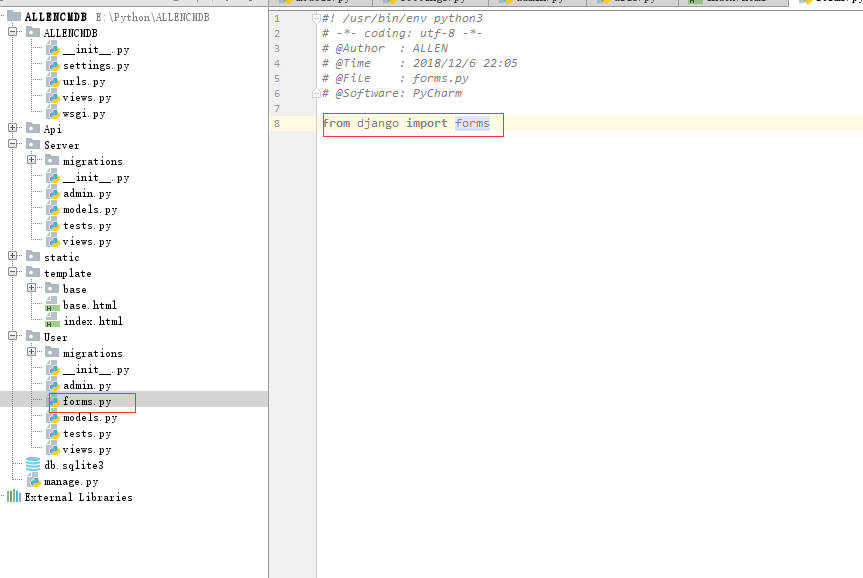Click the root ALLENCMDB project folder icon
Image resolution: width=863 pixels, height=578 pixels.
pos(14,17)
